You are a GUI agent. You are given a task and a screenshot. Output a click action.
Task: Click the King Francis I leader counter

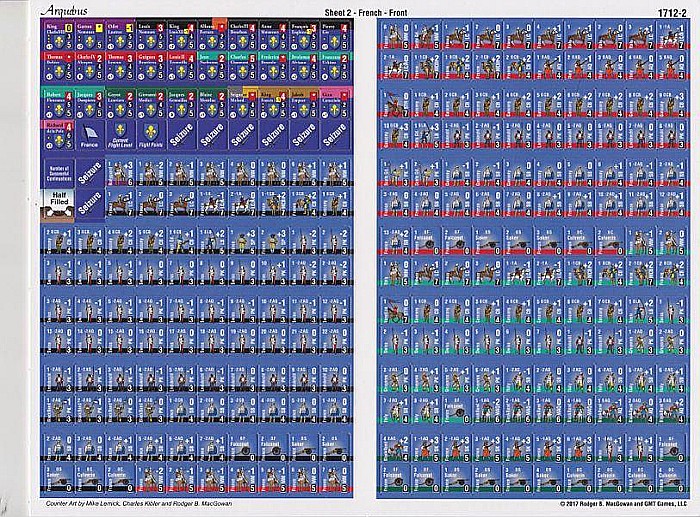(273, 104)
